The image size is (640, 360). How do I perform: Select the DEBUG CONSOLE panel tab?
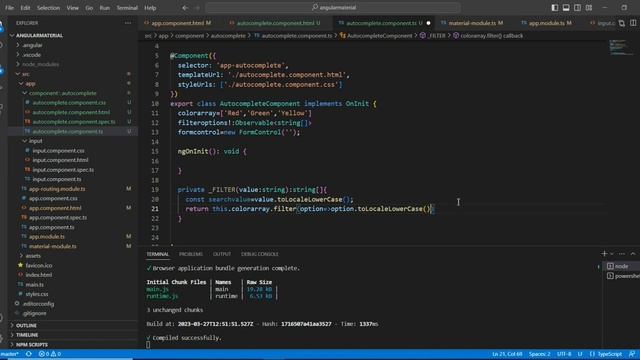pyautogui.click(x=260, y=254)
